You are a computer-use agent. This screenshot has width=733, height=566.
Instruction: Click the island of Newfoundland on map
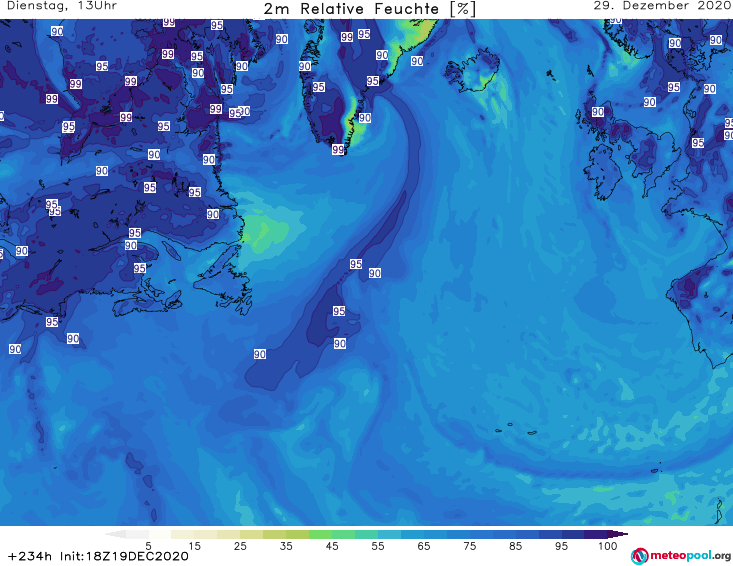[225, 283]
